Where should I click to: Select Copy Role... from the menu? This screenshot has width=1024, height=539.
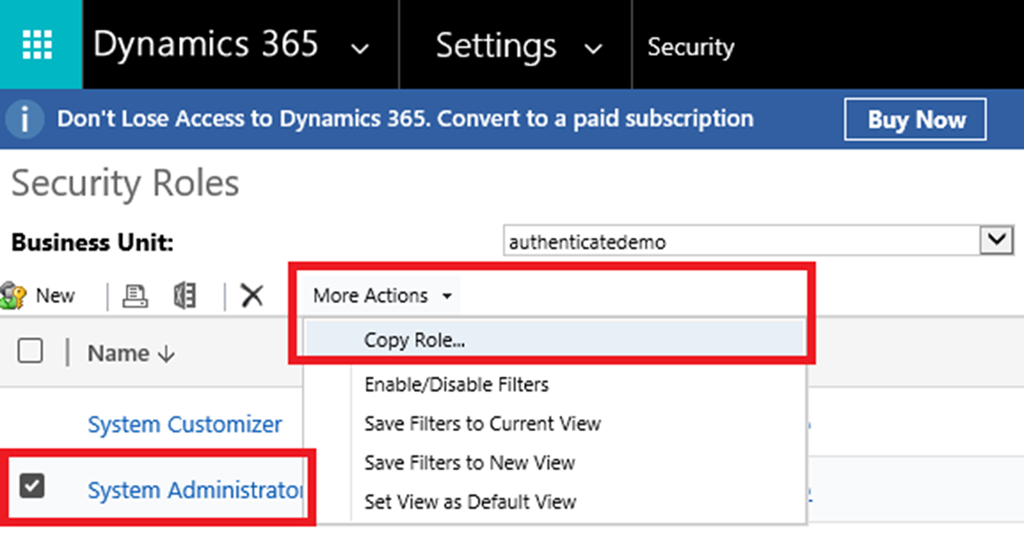coord(415,340)
